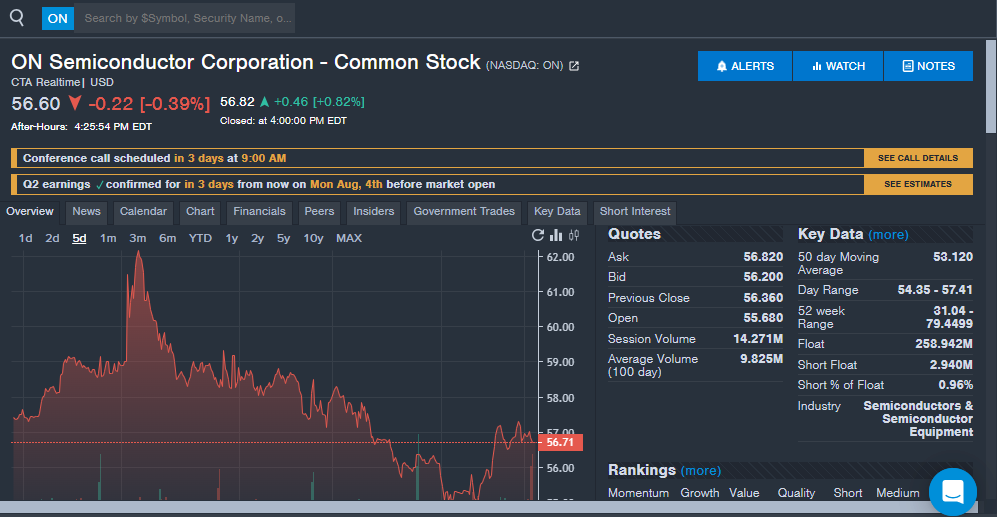Set chart range to 3m

coord(137,238)
